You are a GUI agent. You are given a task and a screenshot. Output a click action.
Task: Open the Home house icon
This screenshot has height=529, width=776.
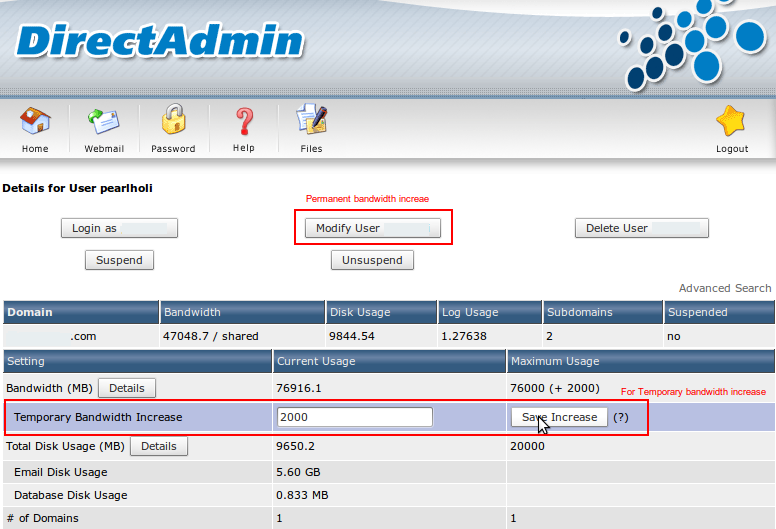point(35,122)
